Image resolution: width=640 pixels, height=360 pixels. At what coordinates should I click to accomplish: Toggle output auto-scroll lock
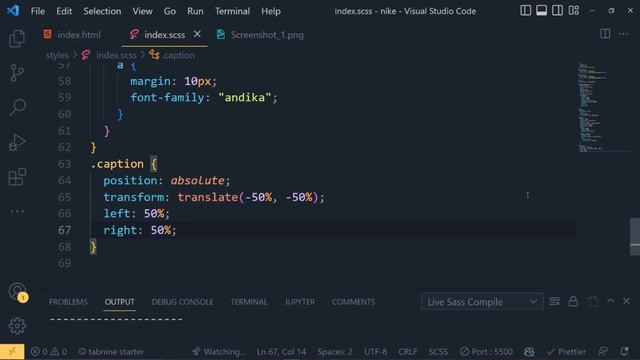[573, 301]
